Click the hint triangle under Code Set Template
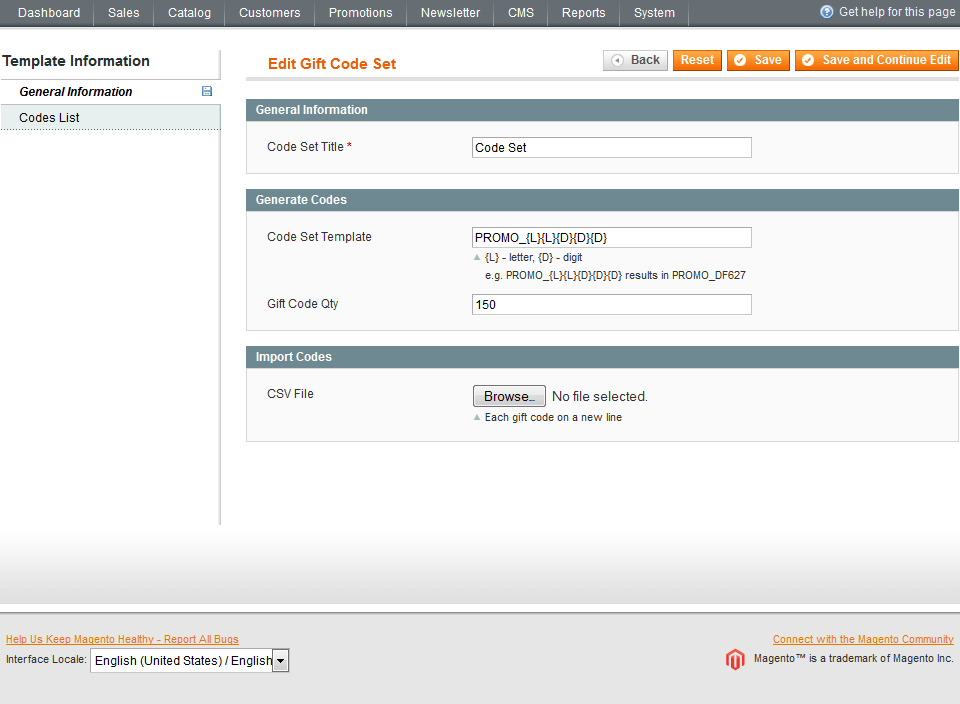This screenshot has height=704, width=960. pyautogui.click(x=477, y=257)
